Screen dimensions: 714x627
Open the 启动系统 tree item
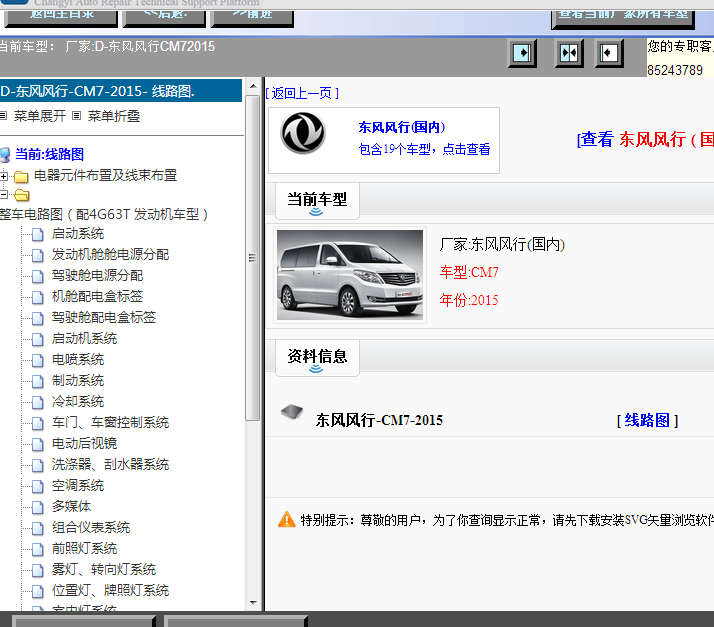(78, 234)
